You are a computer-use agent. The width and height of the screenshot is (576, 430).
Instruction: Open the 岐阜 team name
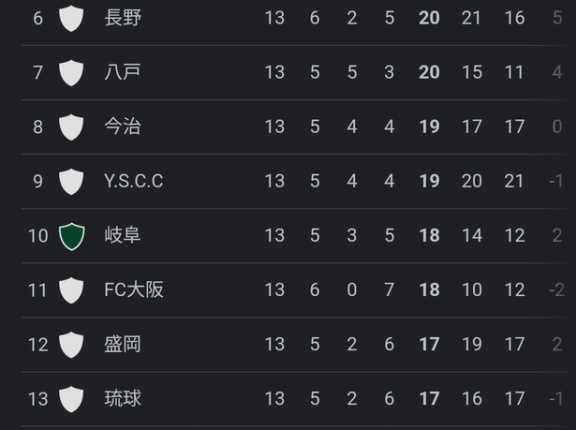[x=123, y=235]
